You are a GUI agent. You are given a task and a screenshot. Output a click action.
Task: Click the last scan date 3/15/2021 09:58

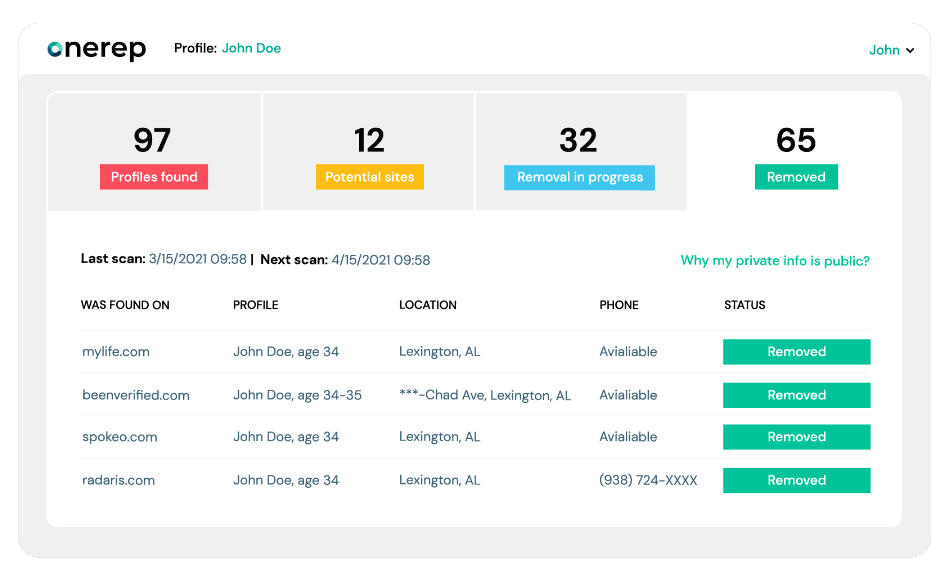click(198, 259)
